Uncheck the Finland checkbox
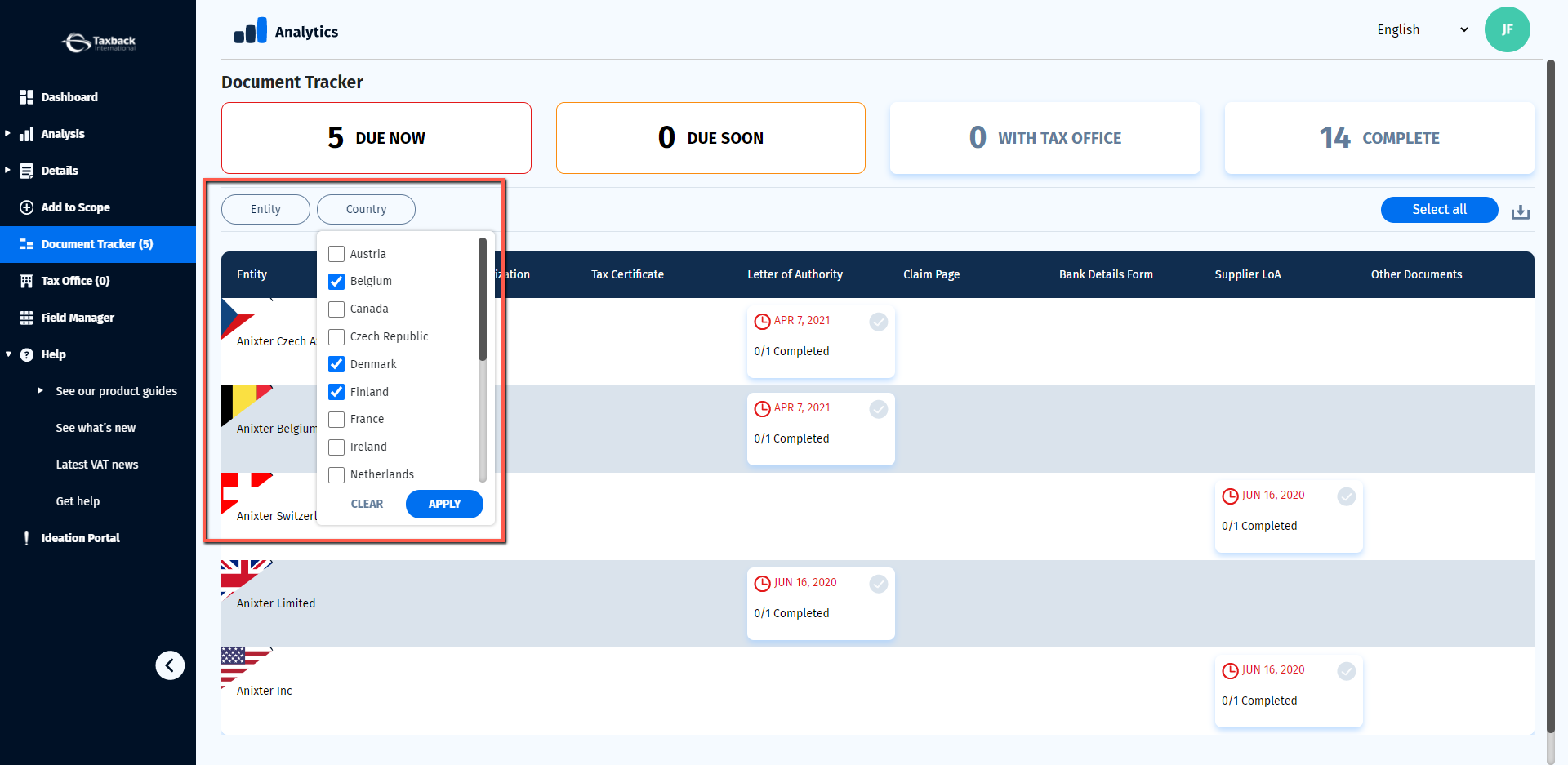The width and height of the screenshot is (1568, 765). (336, 392)
